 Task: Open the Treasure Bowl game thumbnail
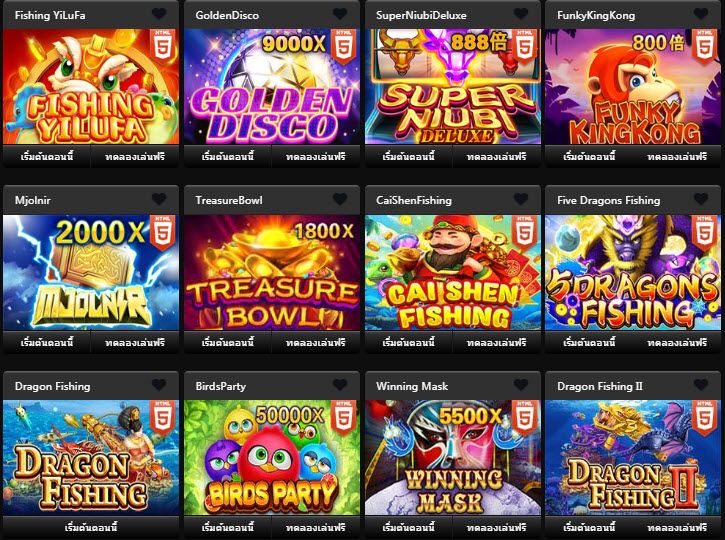pyautogui.click(x=272, y=272)
